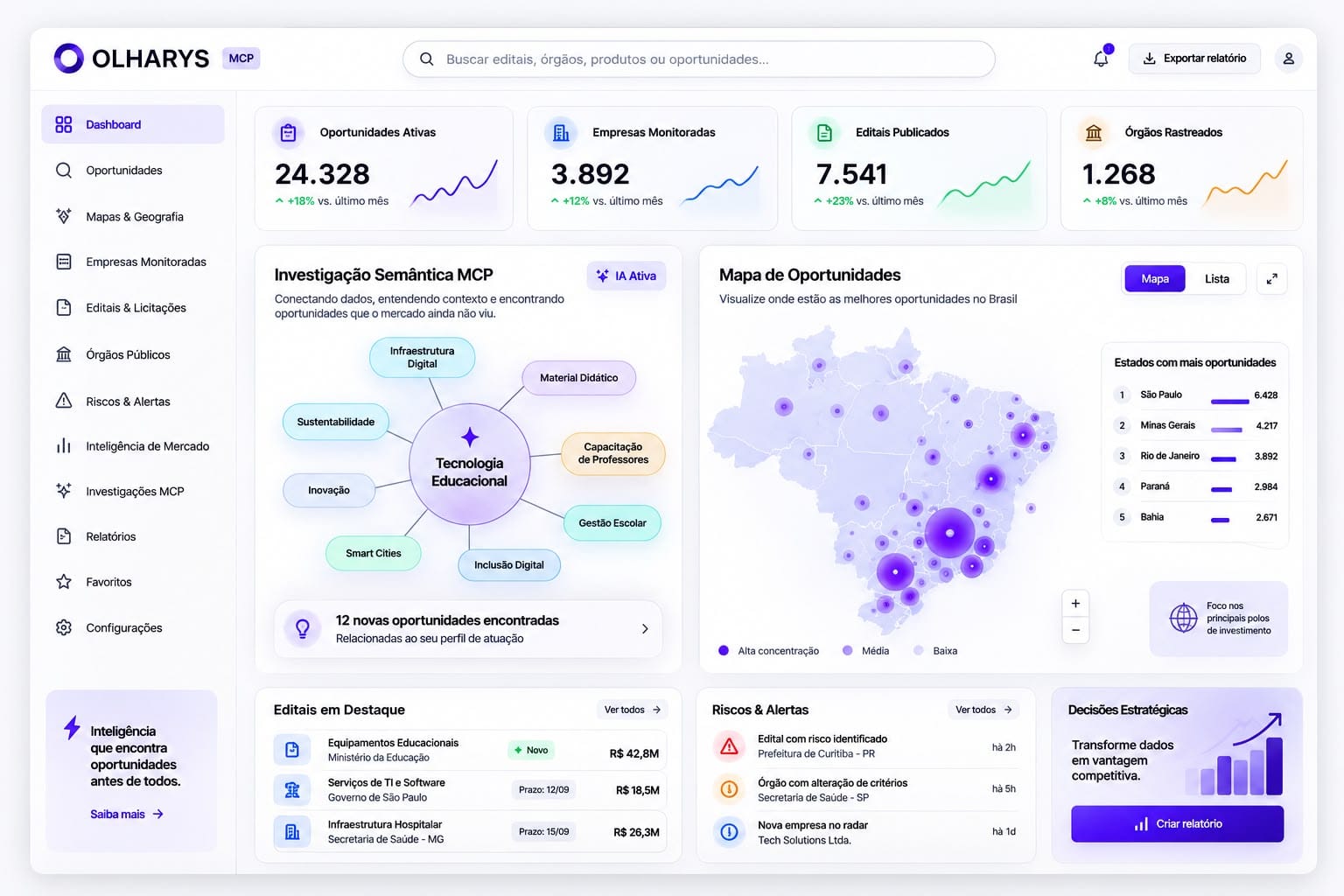Select the Mapa view toggle

click(x=1155, y=279)
